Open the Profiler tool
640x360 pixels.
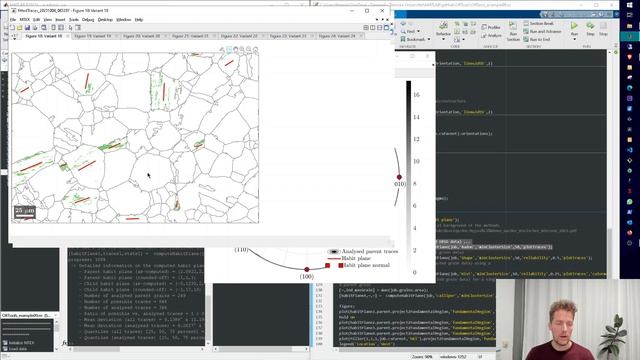coord(491,27)
